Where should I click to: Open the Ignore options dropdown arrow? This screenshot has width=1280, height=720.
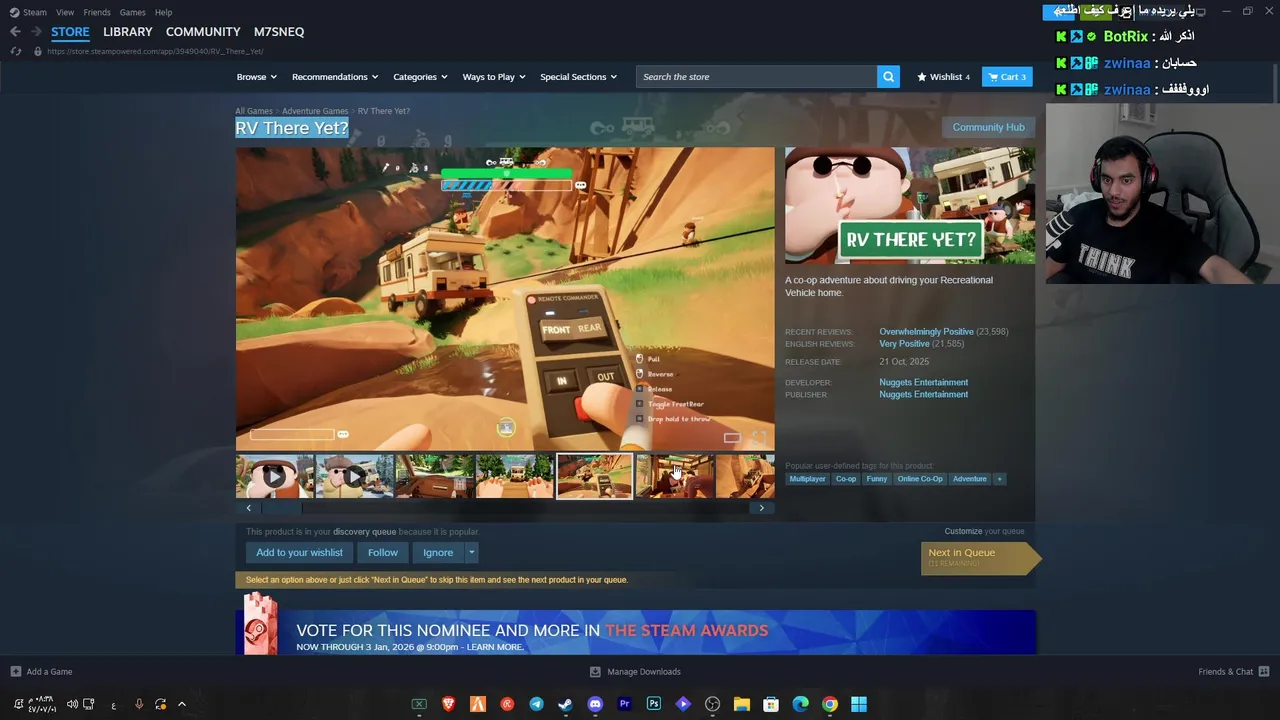(471, 552)
